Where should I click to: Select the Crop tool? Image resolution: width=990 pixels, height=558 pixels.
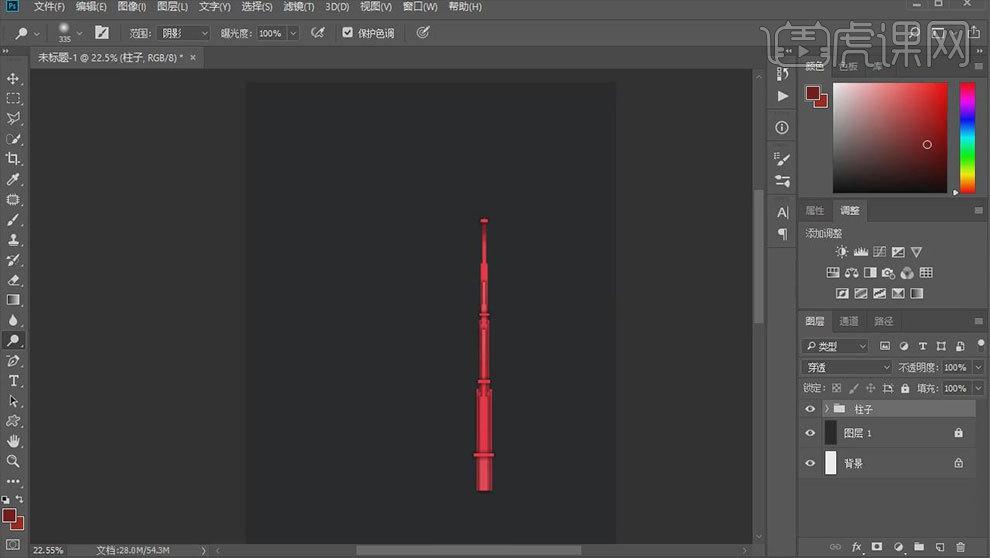pyautogui.click(x=13, y=159)
